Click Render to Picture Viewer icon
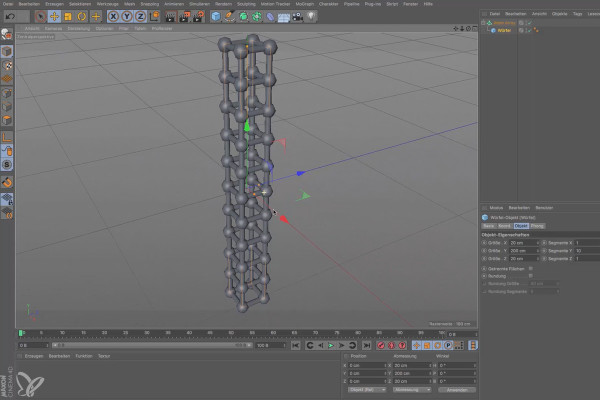The height and width of the screenshot is (400, 600). pyautogui.click(x=184, y=16)
